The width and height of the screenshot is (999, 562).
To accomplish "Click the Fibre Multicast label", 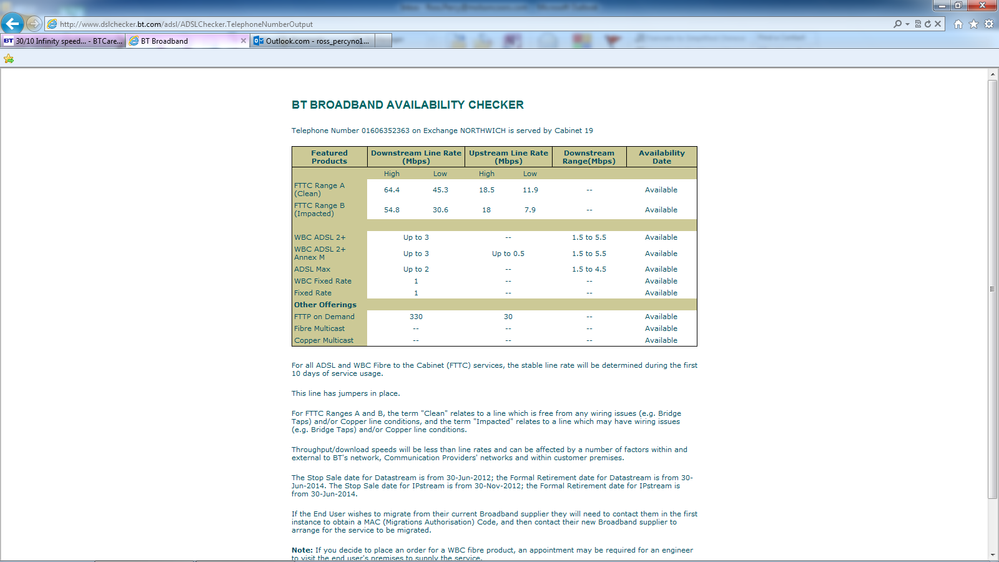I will [x=319, y=329].
